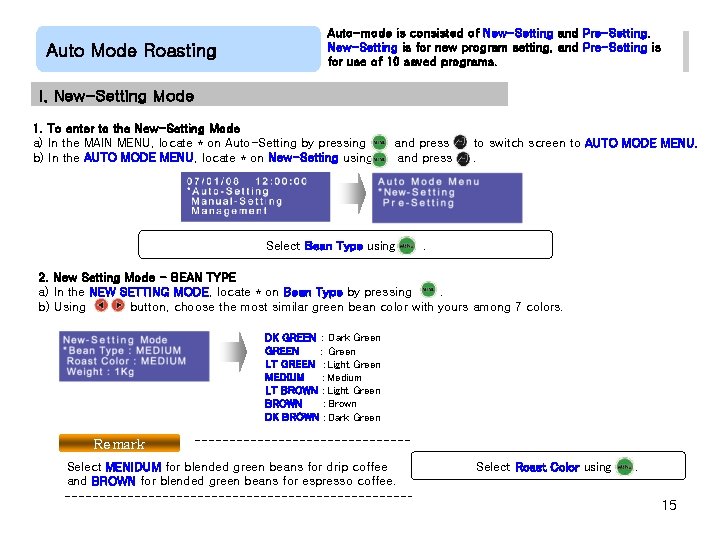Click "*Bean Type : MEDIUM" line on LCD screen
Screen dimensions: 720x540
pos(122,350)
